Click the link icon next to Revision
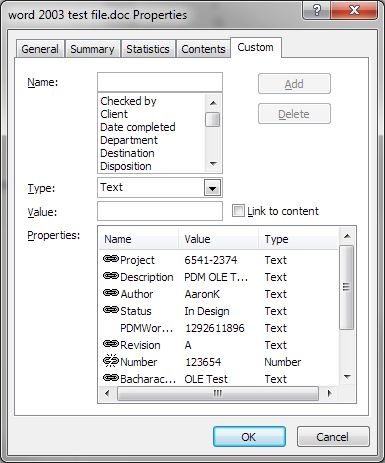 tap(111, 343)
